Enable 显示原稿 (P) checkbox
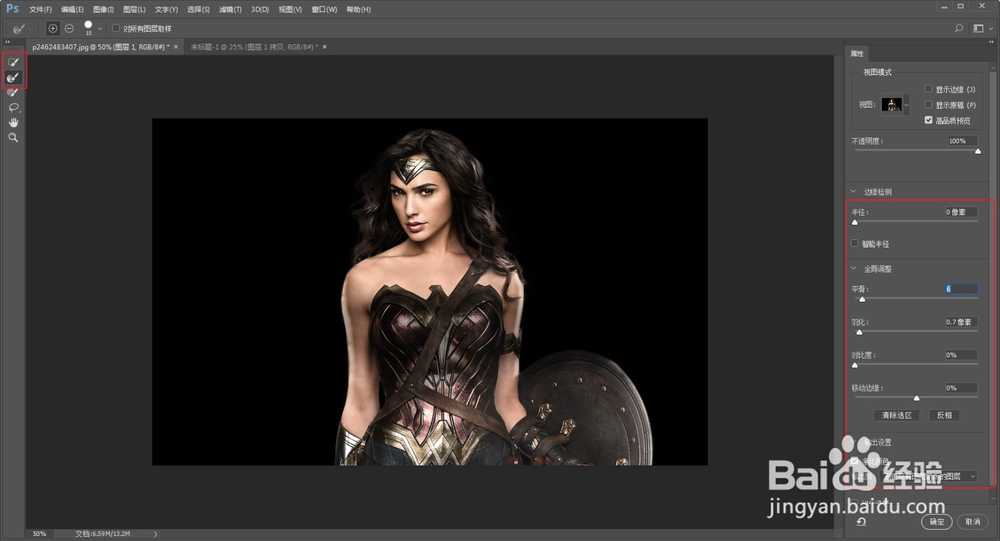Image resolution: width=1000 pixels, height=541 pixels. (x=929, y=104)
